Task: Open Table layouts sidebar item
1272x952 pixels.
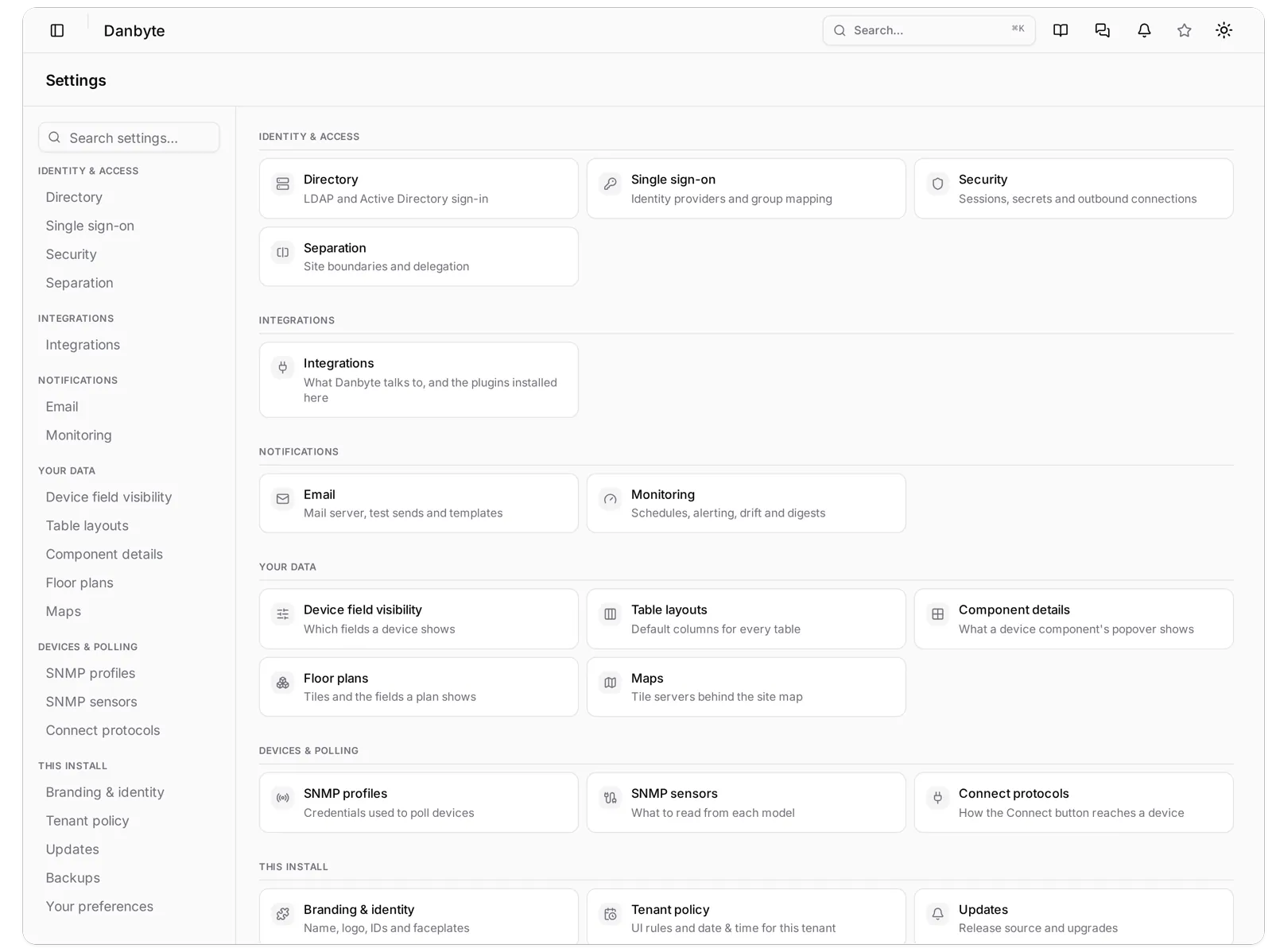Action: (87, 526)
